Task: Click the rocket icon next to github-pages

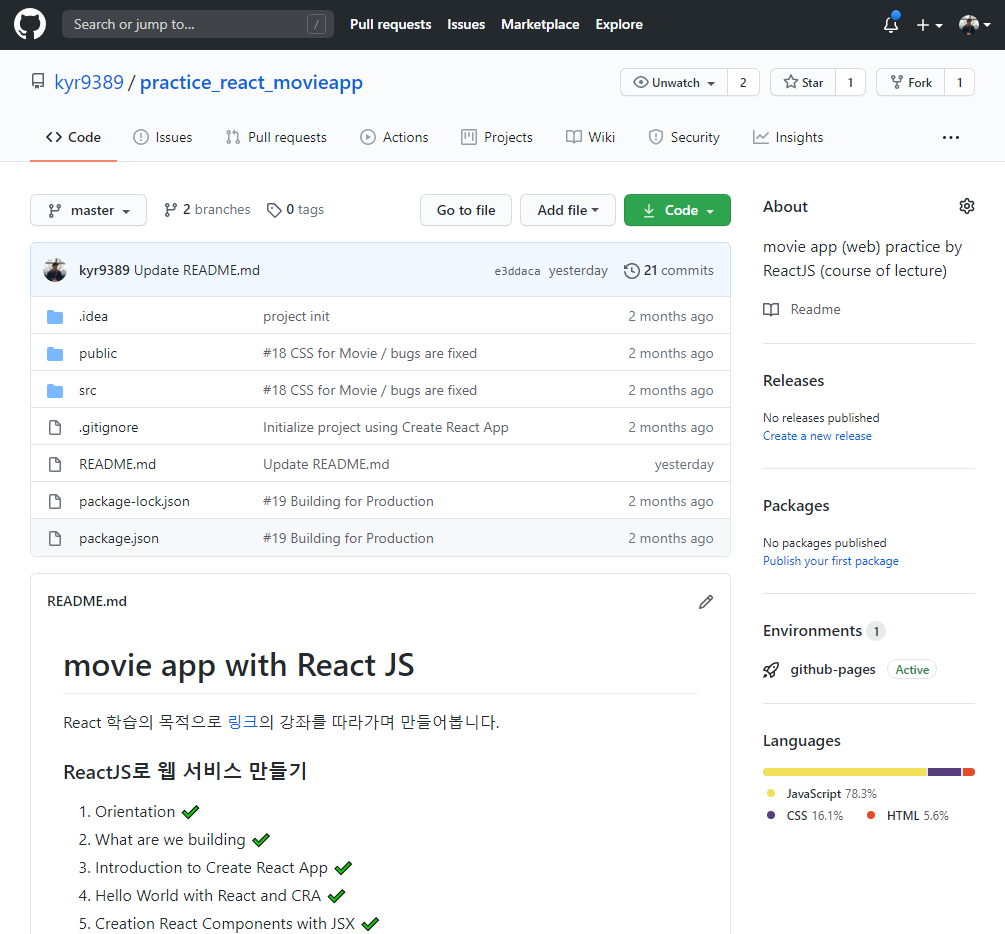Action: click(771, 670)
